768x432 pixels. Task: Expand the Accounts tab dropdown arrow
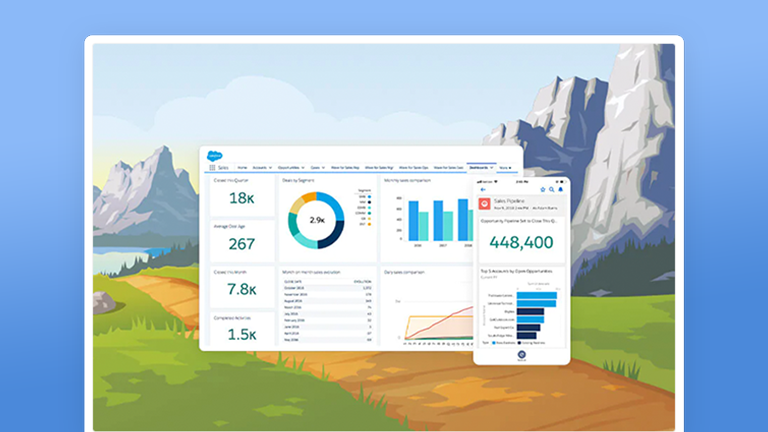click(270, 168)
